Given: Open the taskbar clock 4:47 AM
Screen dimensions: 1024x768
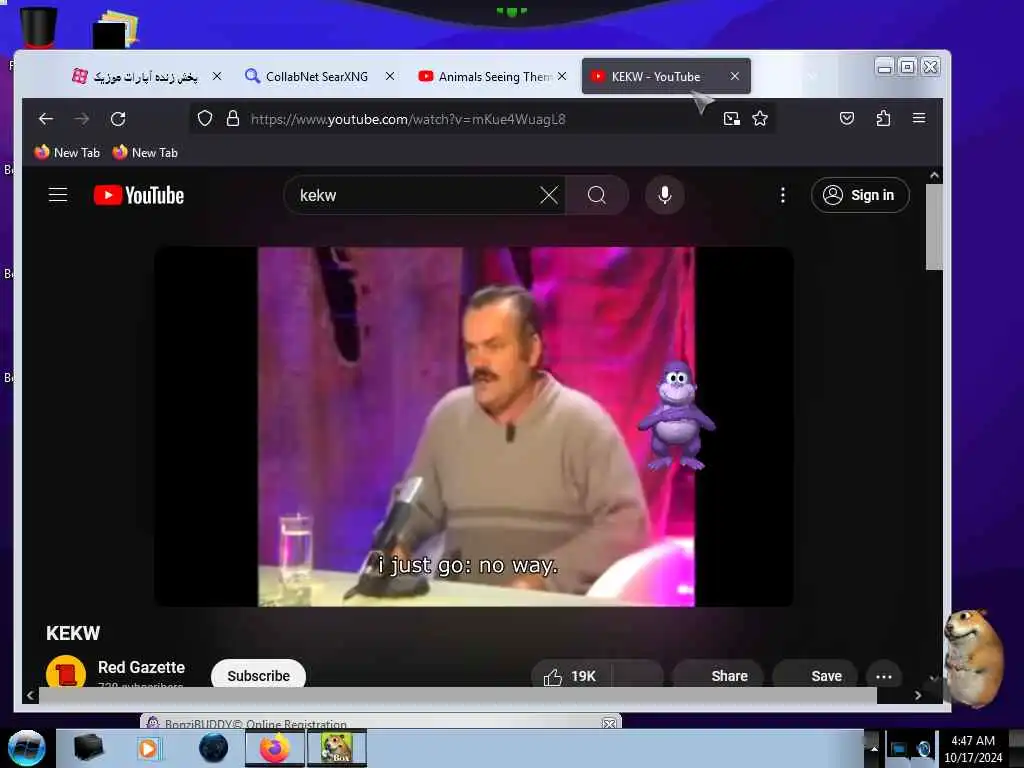Looking at the screenshot, I should click(973, 748).
